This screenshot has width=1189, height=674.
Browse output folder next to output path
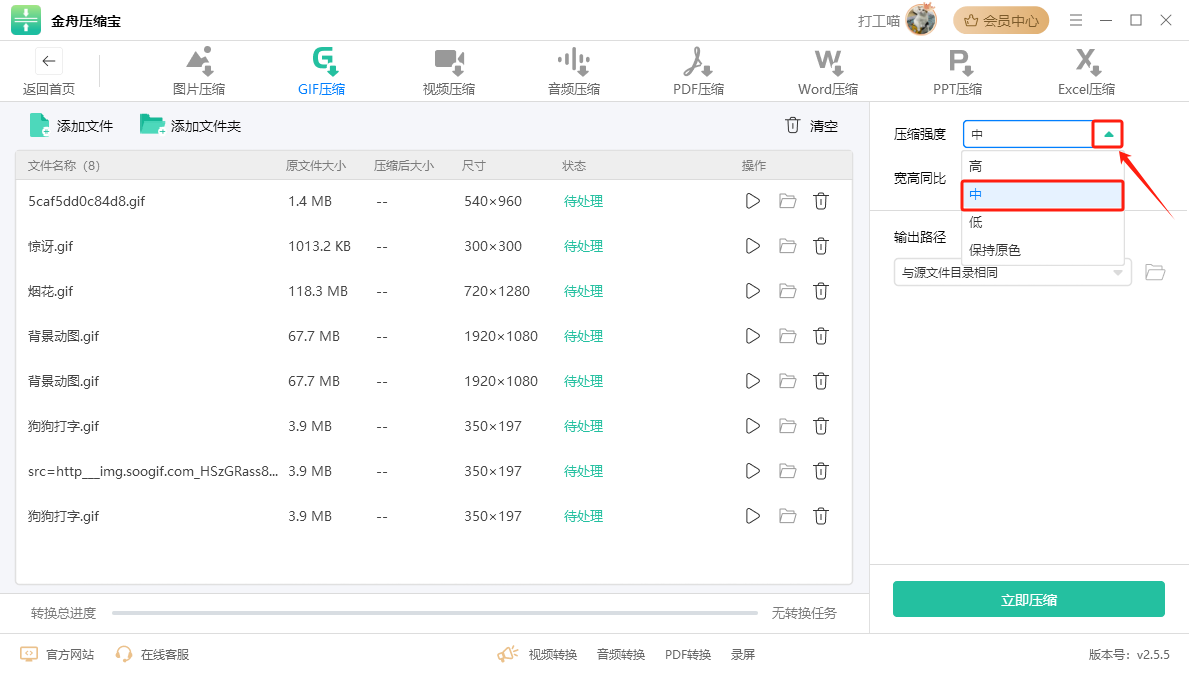(1155, 272)
